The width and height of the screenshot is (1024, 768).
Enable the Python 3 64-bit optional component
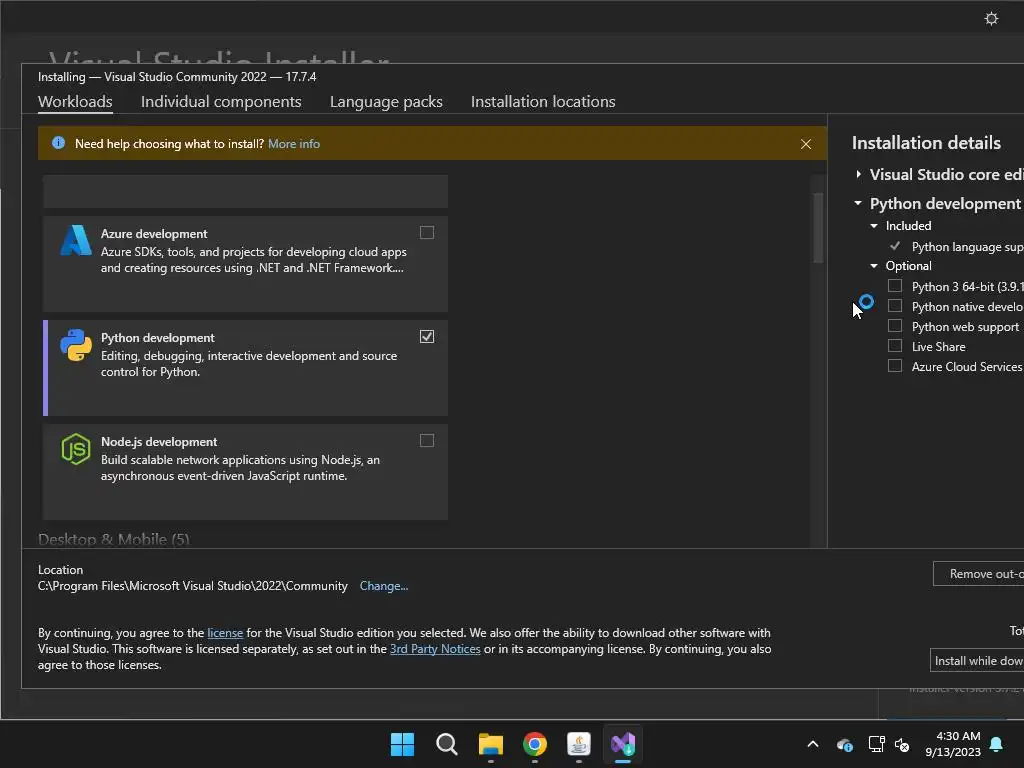(x=895, y=286)
